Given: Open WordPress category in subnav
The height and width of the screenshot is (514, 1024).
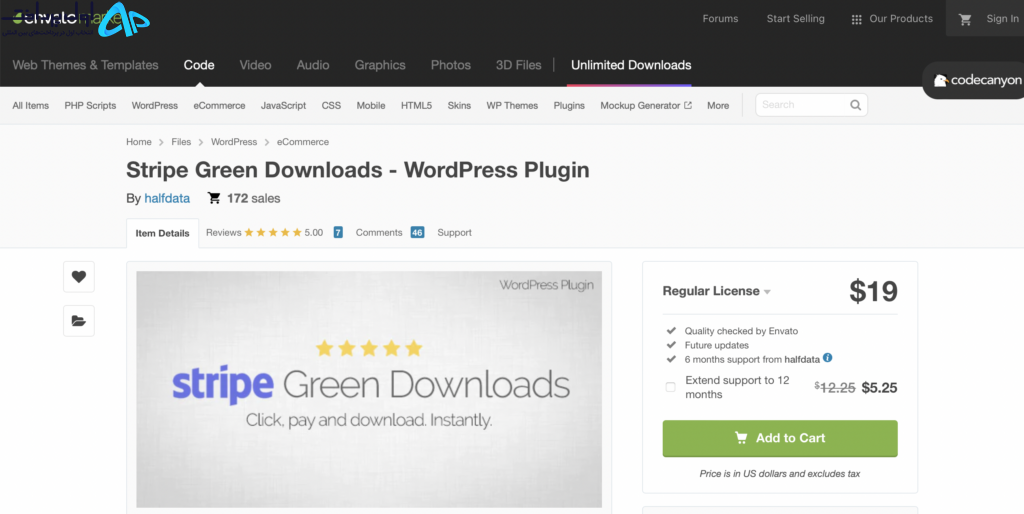Looking at the screenshot, I should pos(155,105).
